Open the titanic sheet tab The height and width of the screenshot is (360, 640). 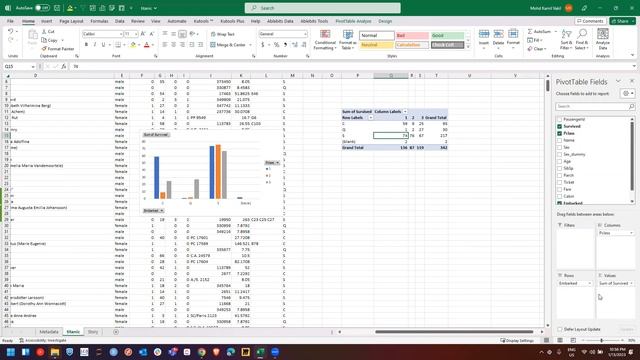point(73,332)
